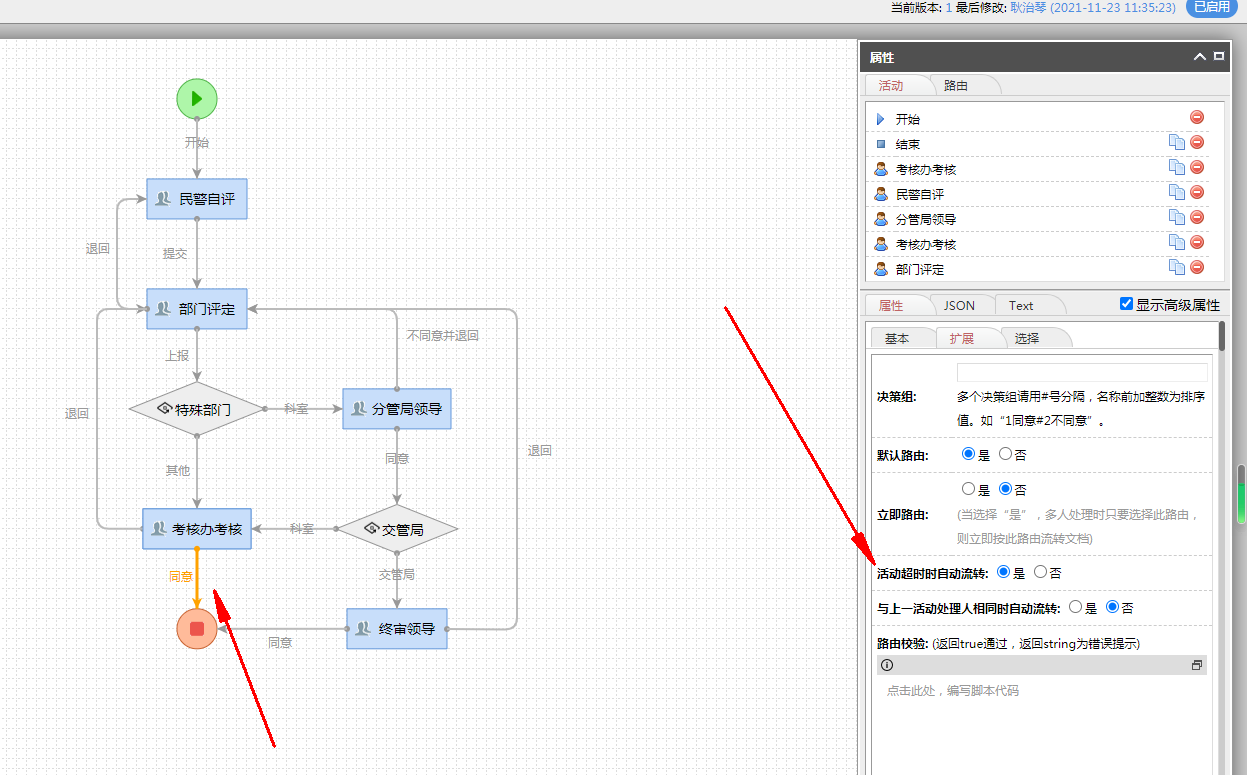Expand the 路由校验 script editor window
Screen dimensions: 1247x775
(x=1196, y=665)
